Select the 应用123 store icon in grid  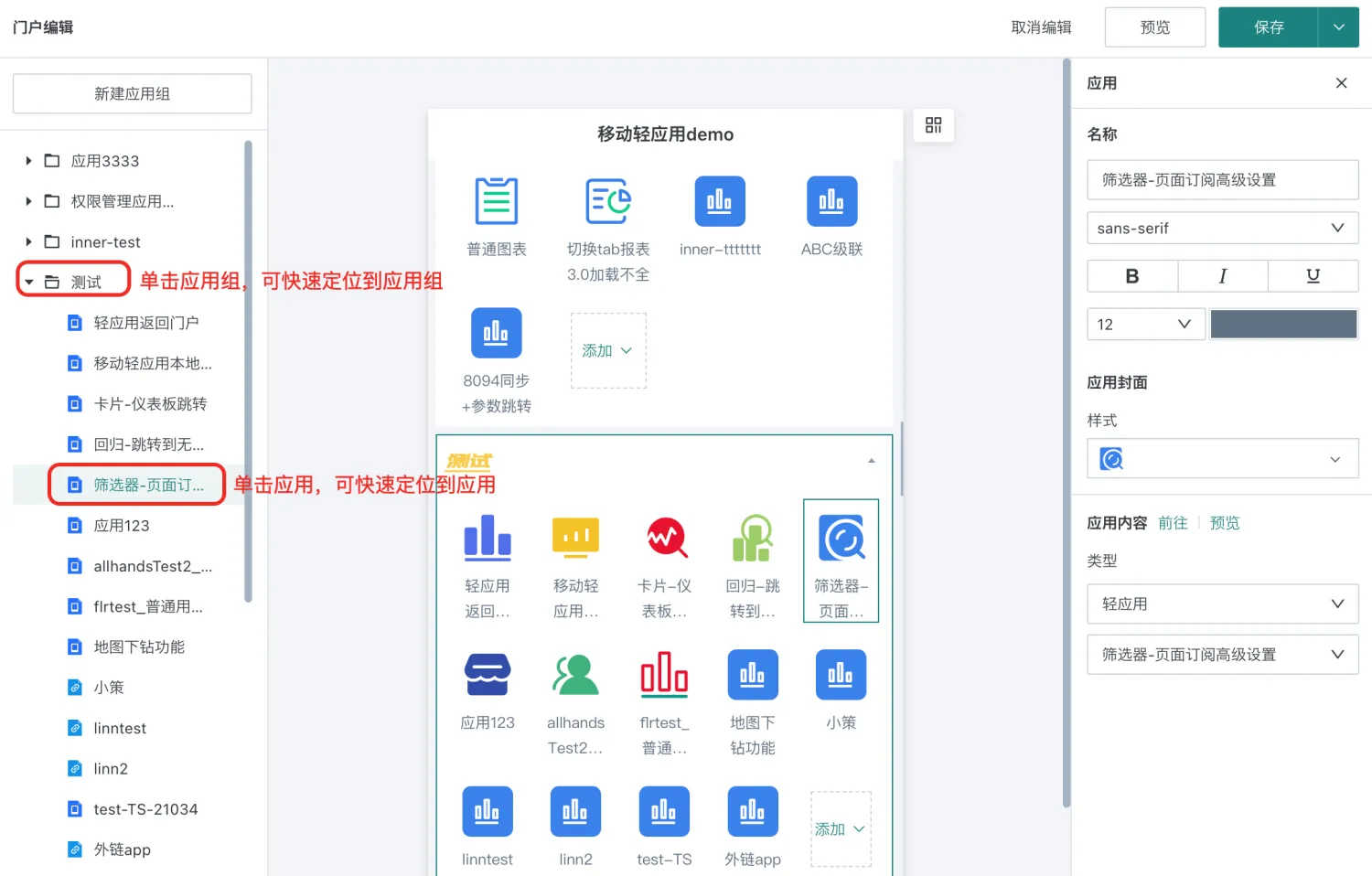point(488,675)
